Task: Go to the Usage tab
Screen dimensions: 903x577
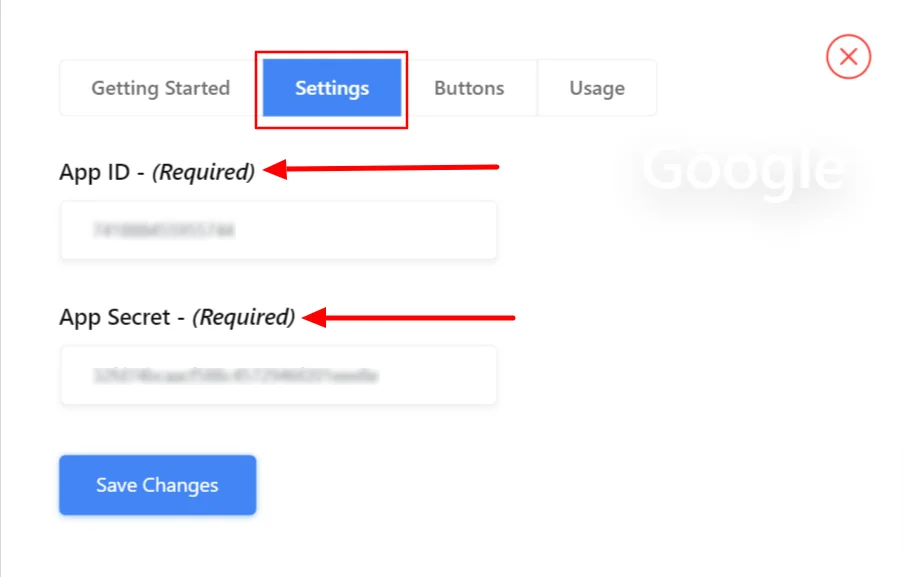Action: (597, 88)
